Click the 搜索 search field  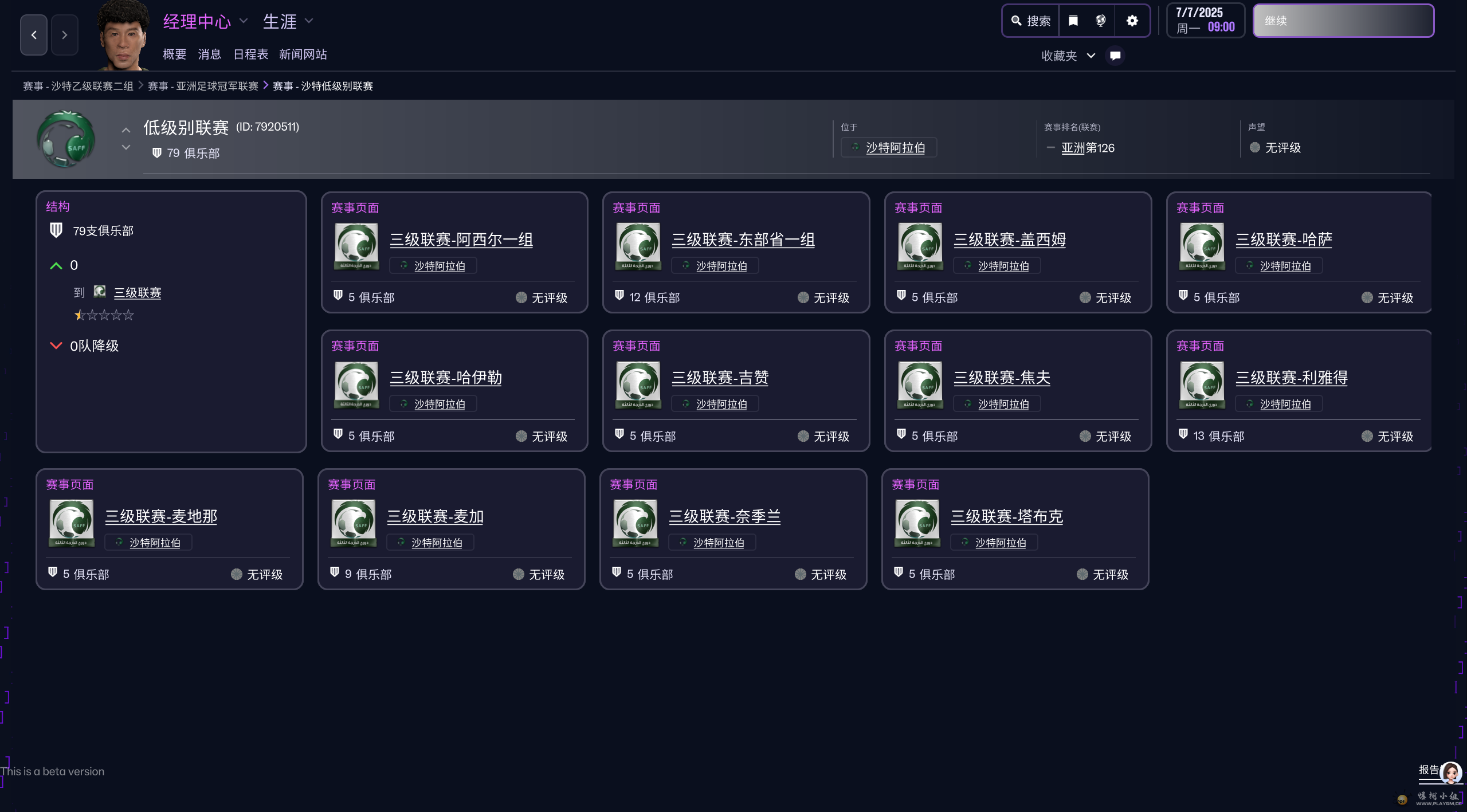(1030, 21)
